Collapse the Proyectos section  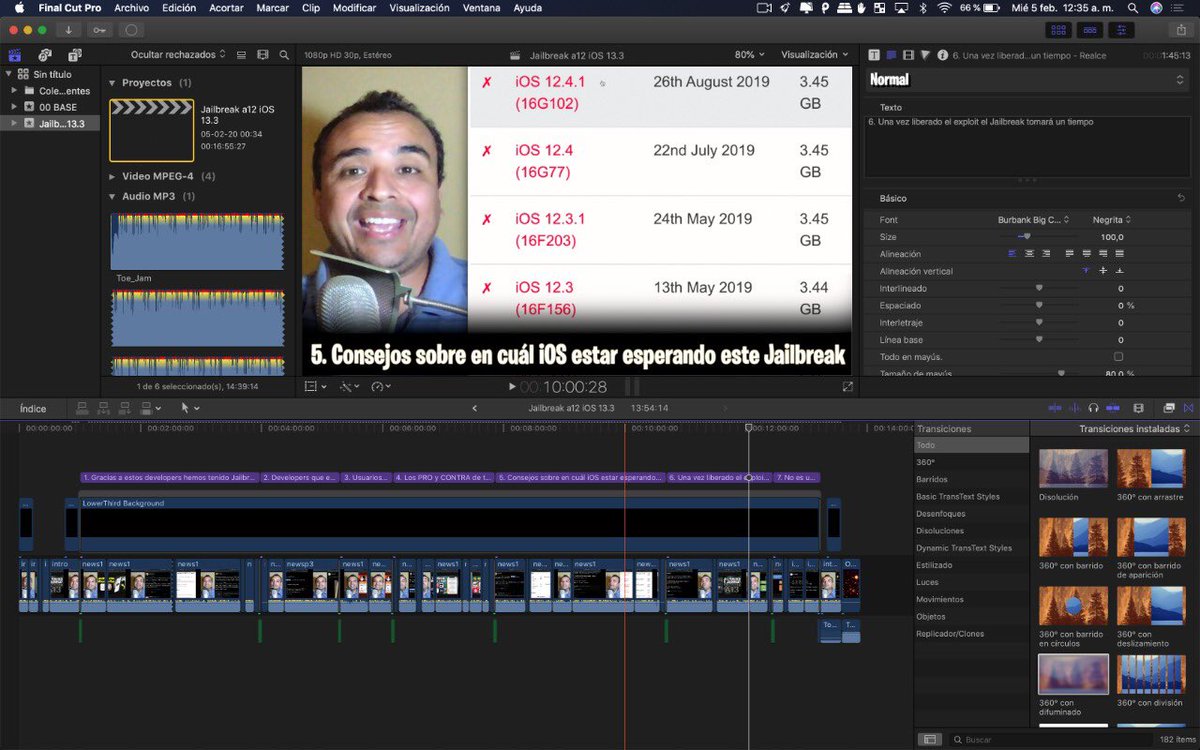(x=113, y=82)
